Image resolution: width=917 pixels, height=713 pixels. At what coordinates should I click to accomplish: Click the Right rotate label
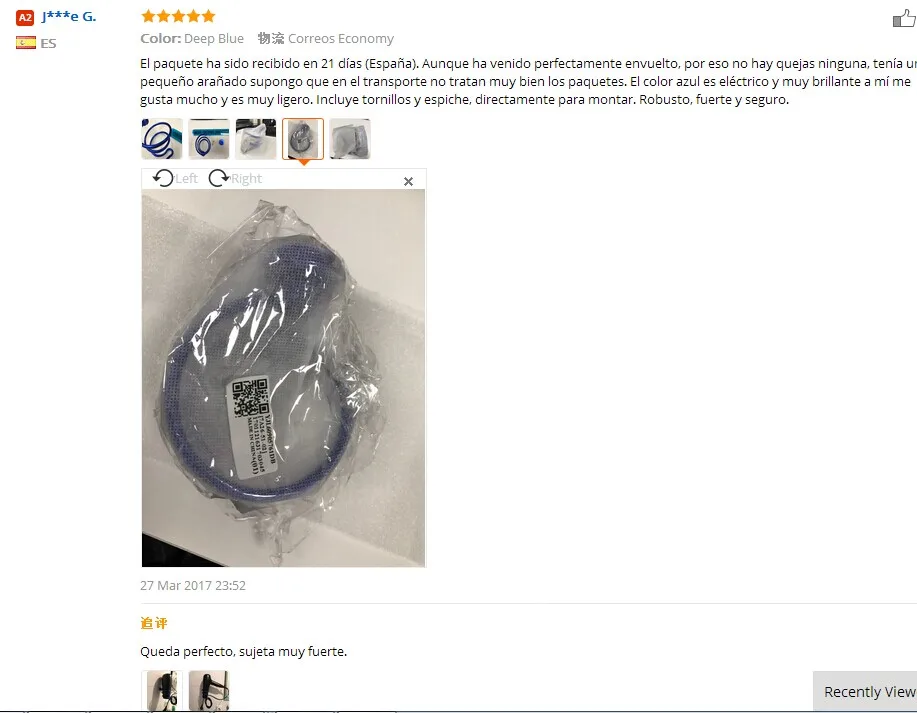click(x=246, y=178)
